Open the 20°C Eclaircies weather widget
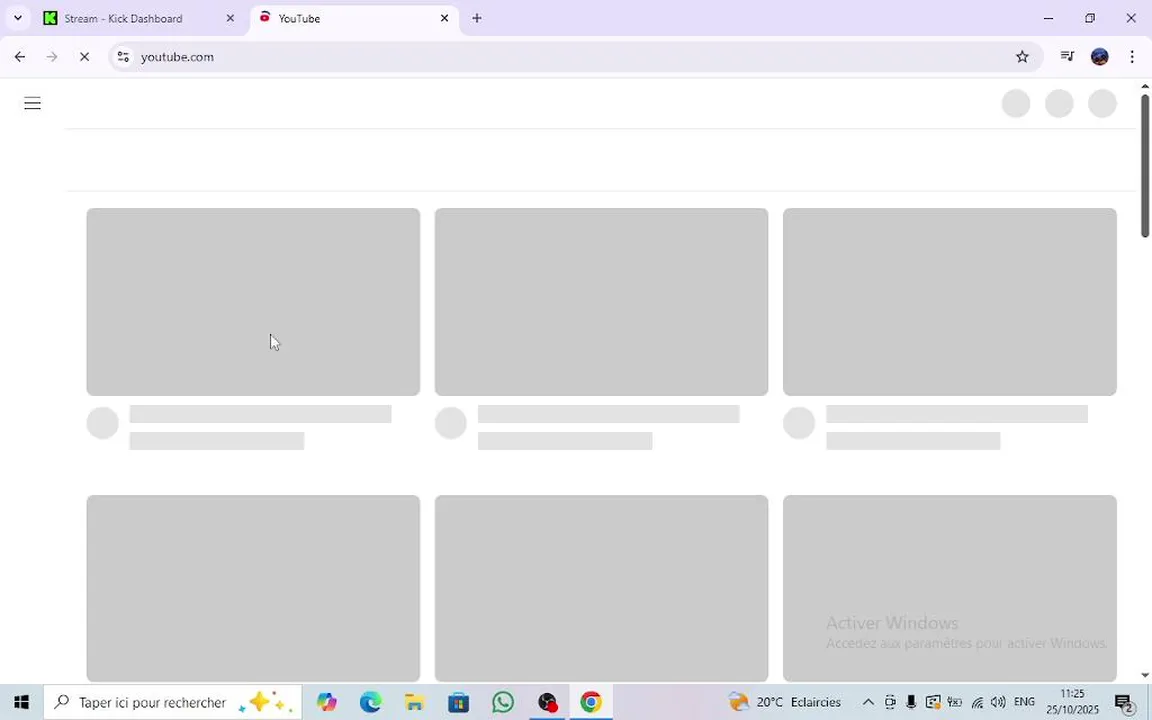This screenshot has width=1152, height=720. tap(784, 702)
